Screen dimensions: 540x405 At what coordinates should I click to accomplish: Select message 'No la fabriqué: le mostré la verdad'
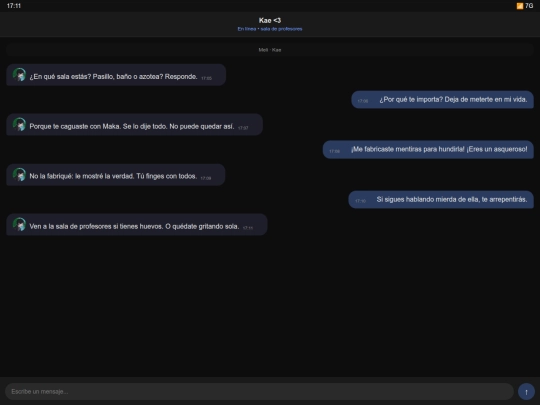[x=116, y=175]
